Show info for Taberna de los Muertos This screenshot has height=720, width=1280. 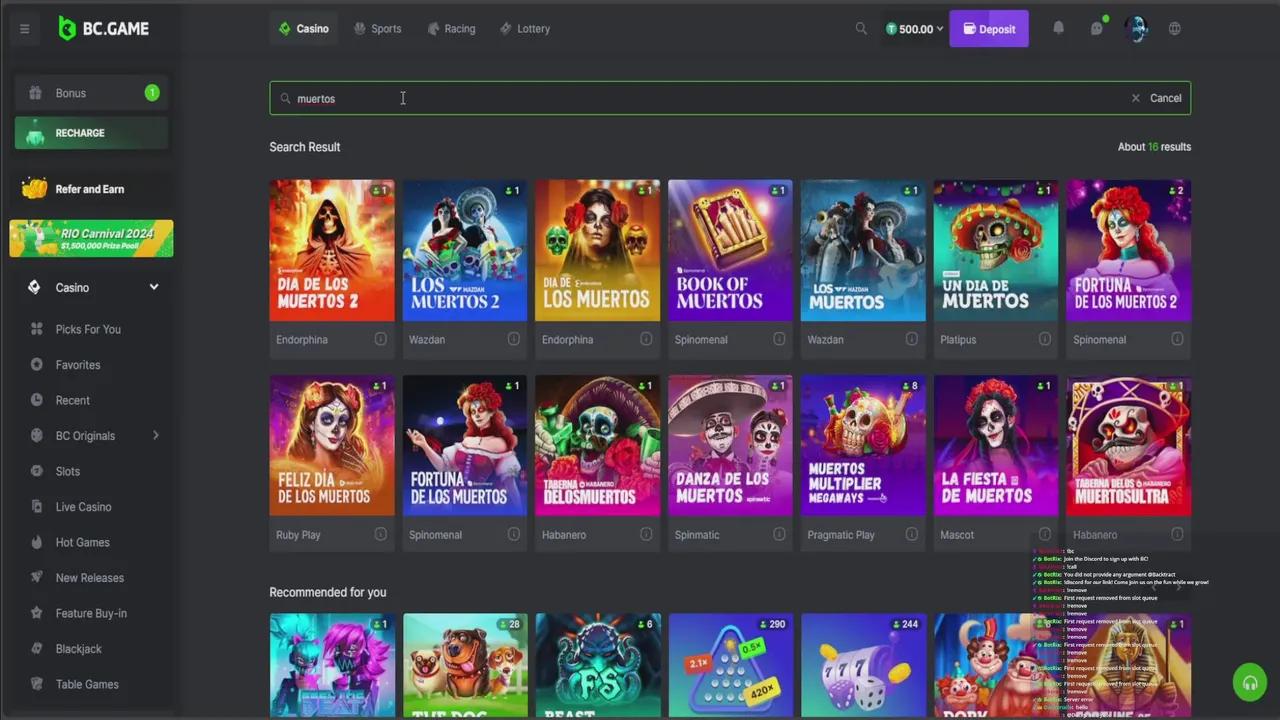tap(646, 534)
